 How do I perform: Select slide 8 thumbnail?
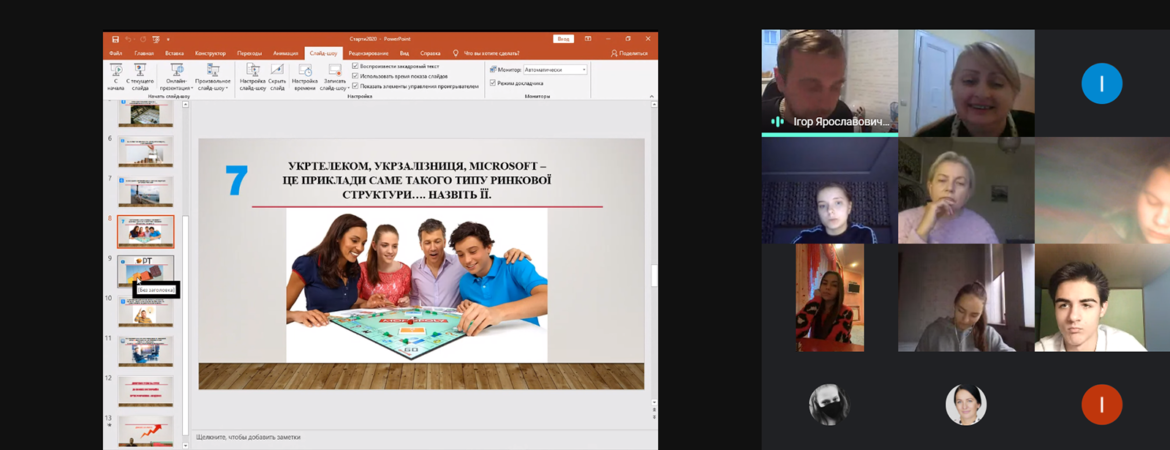(x=146, y=232)
